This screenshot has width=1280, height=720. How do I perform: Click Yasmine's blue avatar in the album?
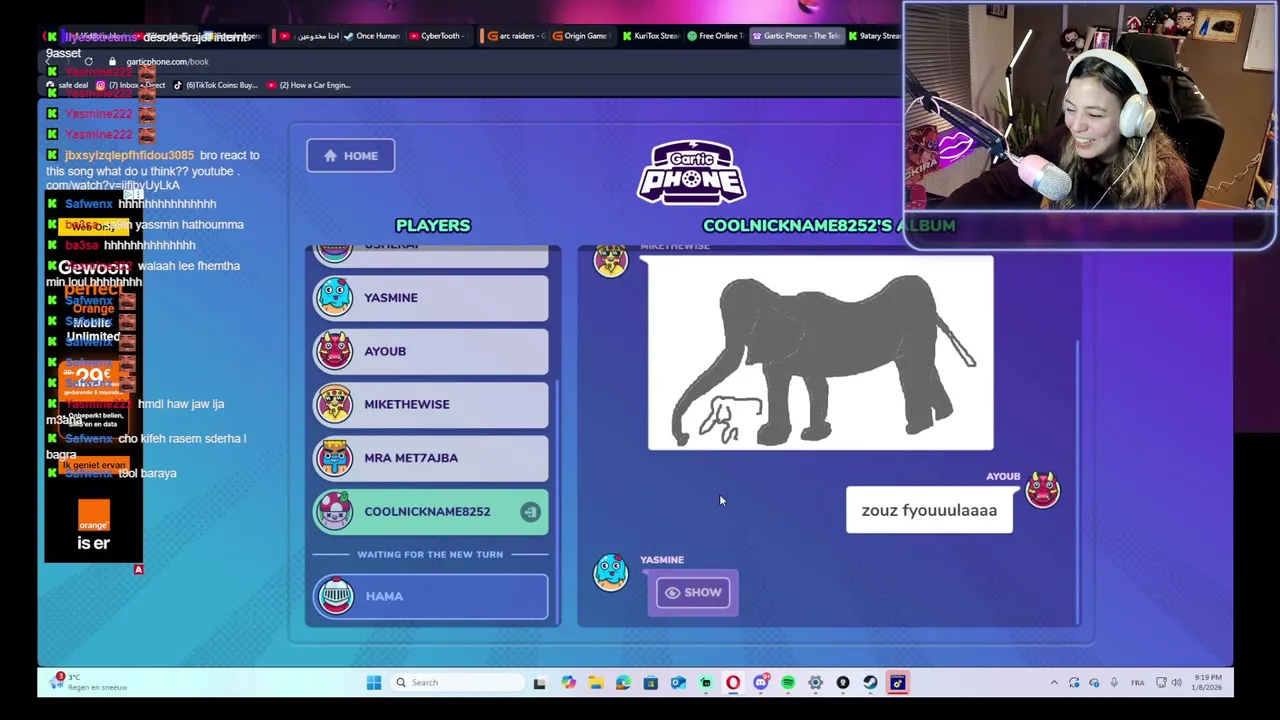click(x=611, y=572)
